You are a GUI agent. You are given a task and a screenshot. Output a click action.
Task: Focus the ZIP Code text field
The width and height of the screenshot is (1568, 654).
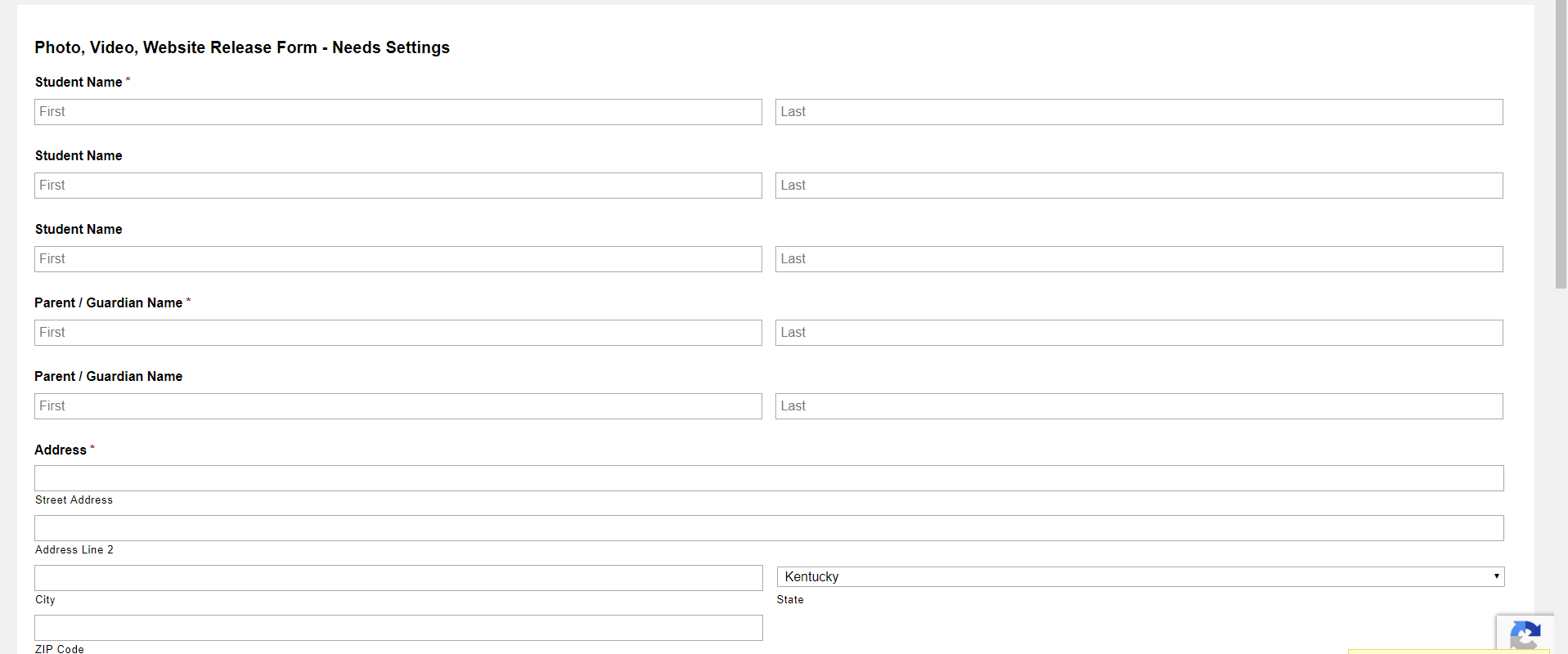pyautogui.click(x=398, y=628)
